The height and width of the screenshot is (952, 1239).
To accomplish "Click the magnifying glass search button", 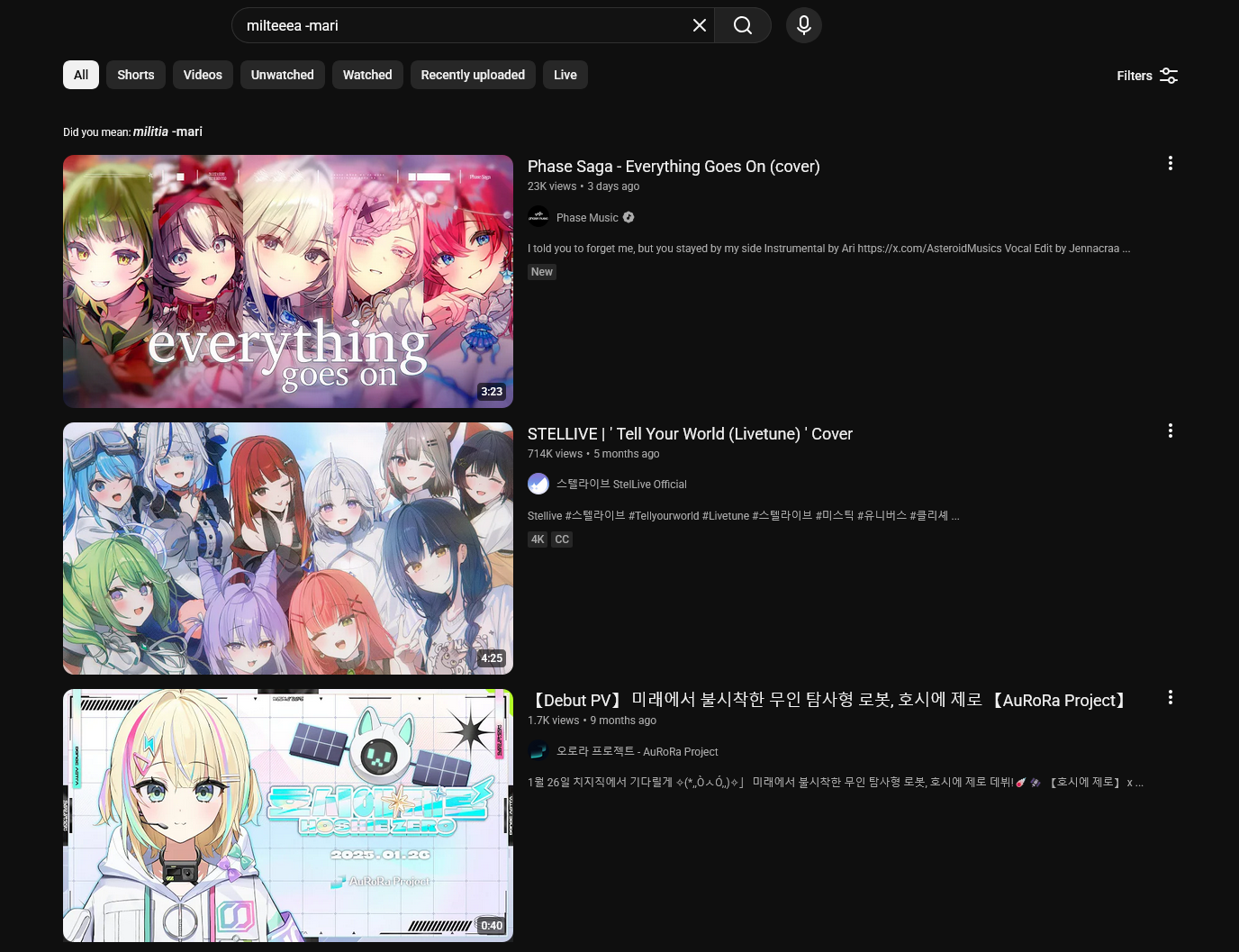I will (743, 25).
